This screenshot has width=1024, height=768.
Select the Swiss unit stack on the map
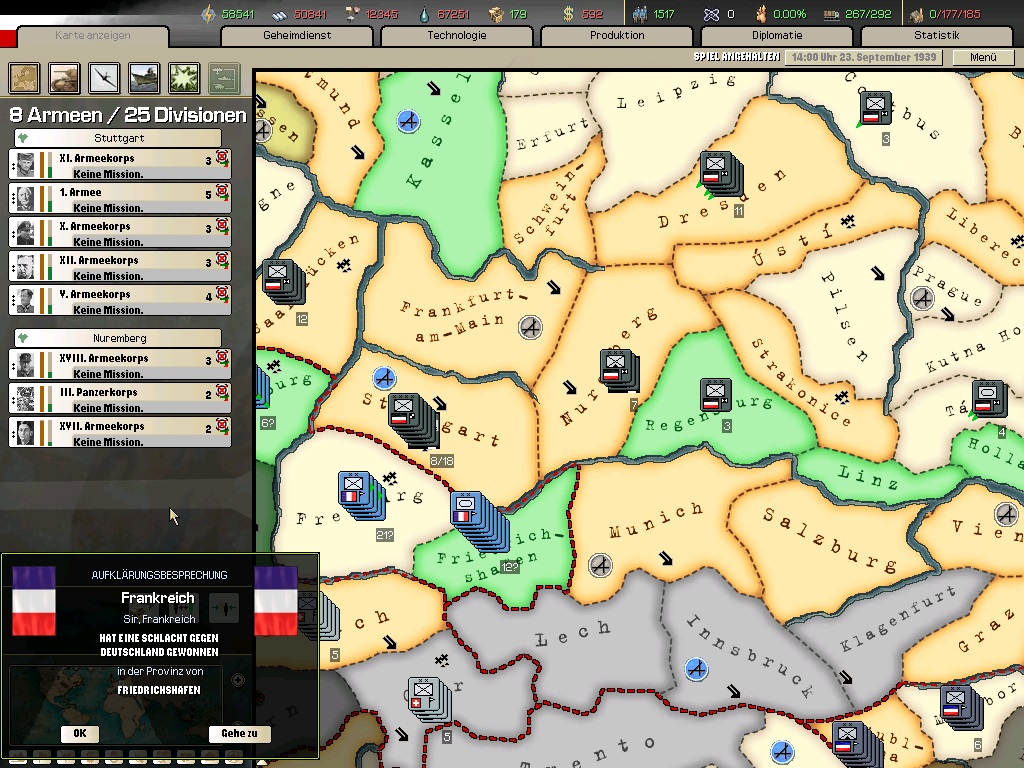coord(429,698)
